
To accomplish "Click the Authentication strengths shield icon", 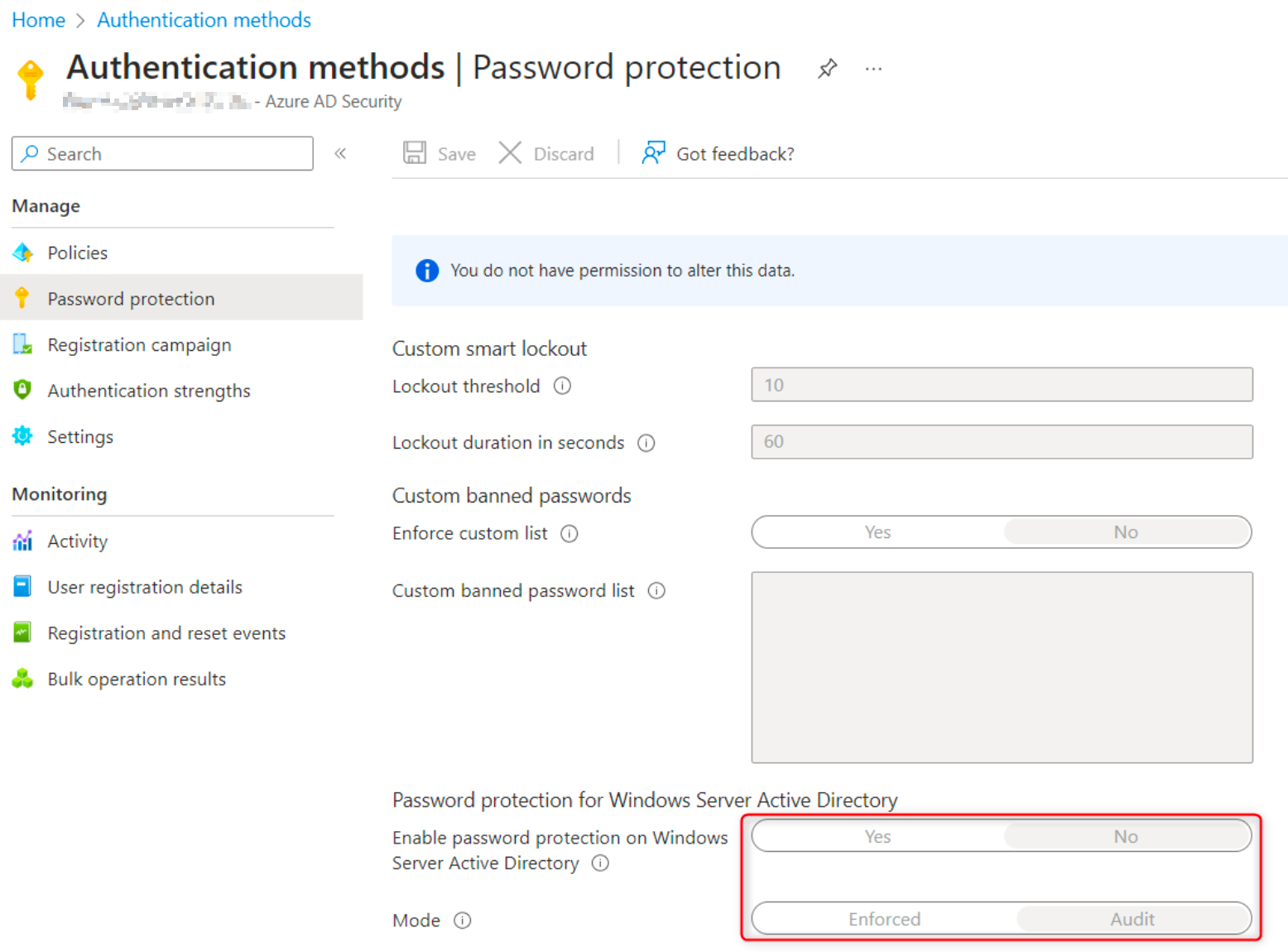I will click(x=22, y=390).
